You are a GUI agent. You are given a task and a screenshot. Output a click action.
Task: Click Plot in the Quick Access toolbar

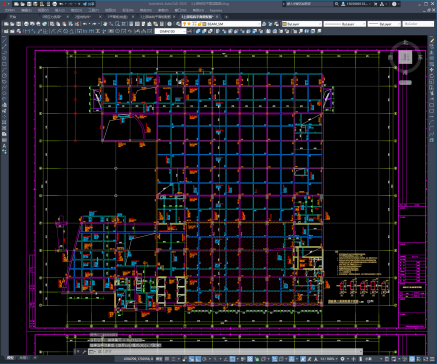tap(55, 4)
